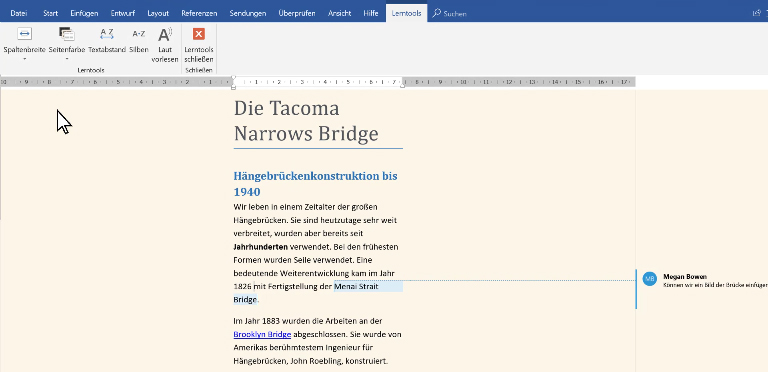Click the paragraph starting Im Jahr 1883
This screenshot has width=769, height=372.
pyautogui.click(x=318, y=341)
